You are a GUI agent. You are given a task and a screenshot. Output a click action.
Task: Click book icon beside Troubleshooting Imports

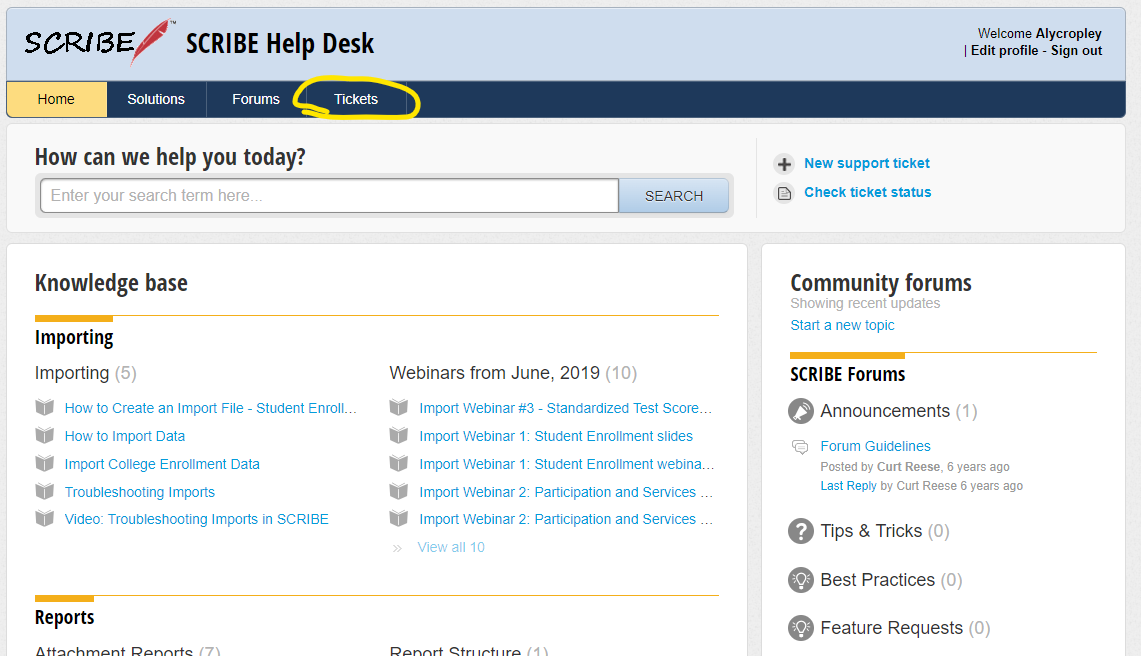pos(45,491)
